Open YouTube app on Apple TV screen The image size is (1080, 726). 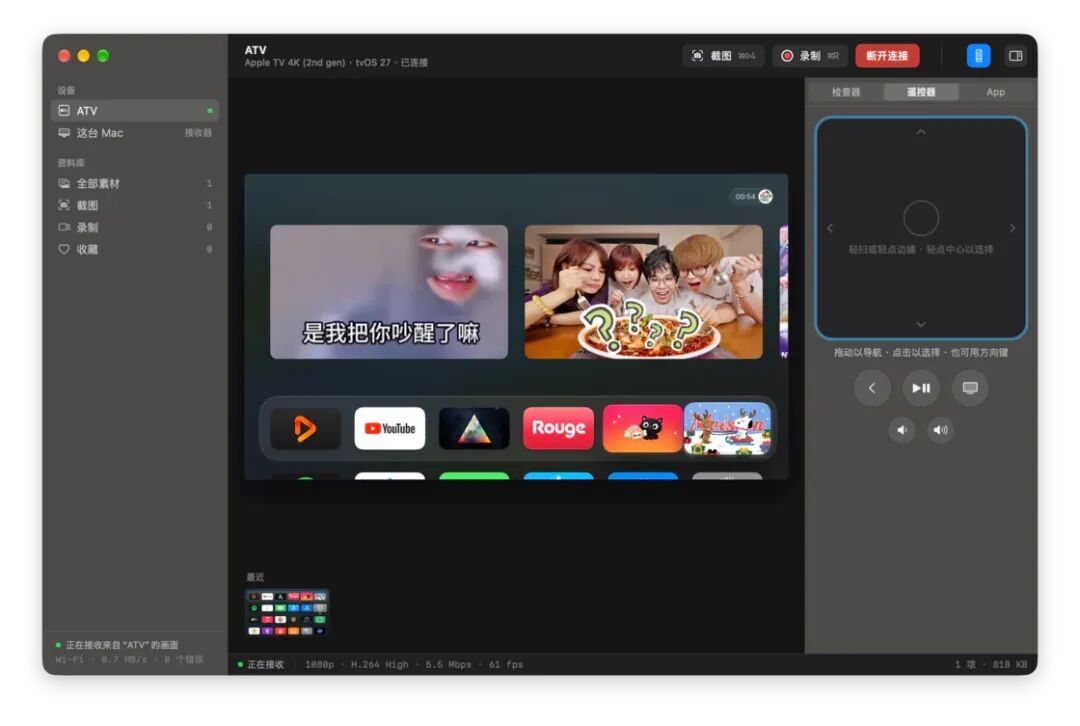click(390, 428)
